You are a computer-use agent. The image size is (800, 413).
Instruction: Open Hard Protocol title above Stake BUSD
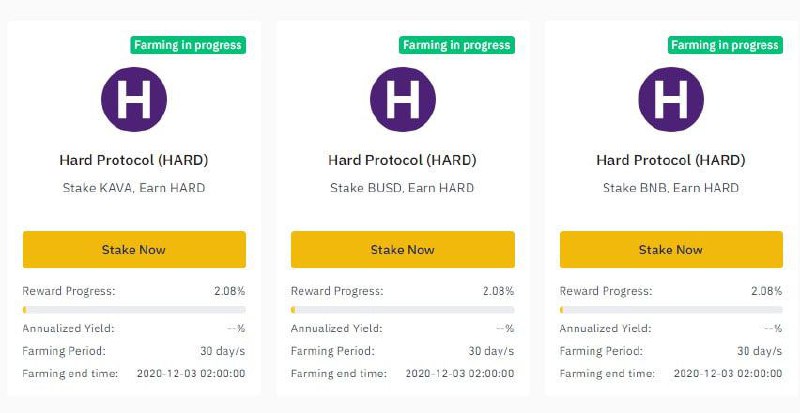(x=402, y=160)
